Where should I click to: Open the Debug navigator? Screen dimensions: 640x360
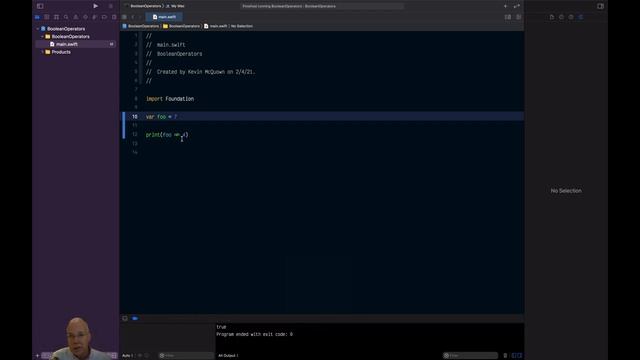click(95, 17)
